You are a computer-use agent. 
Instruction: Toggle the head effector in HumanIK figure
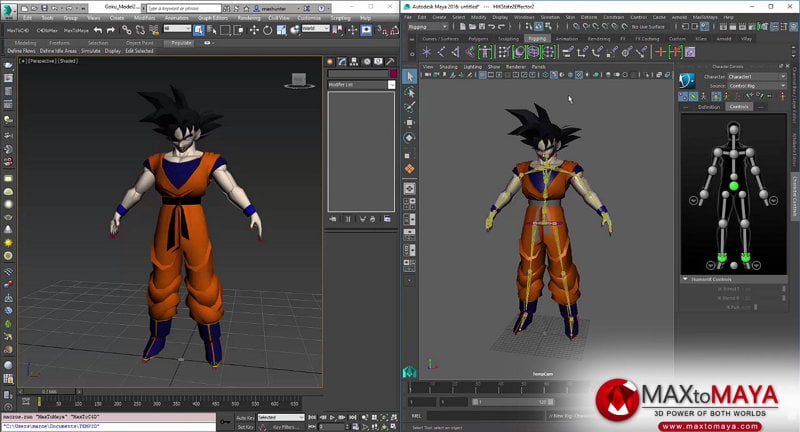tap(734, 130)
